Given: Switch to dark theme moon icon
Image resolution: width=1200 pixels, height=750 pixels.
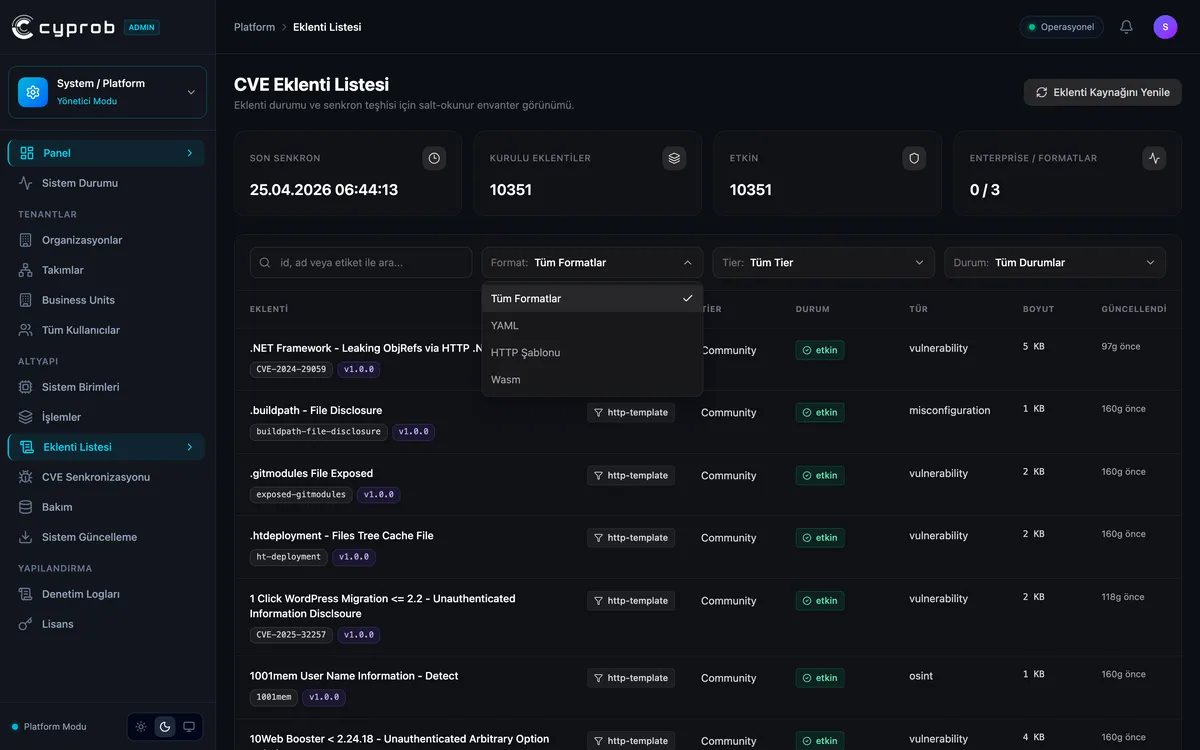Looking at the screenshot, I should coord(165,727).
